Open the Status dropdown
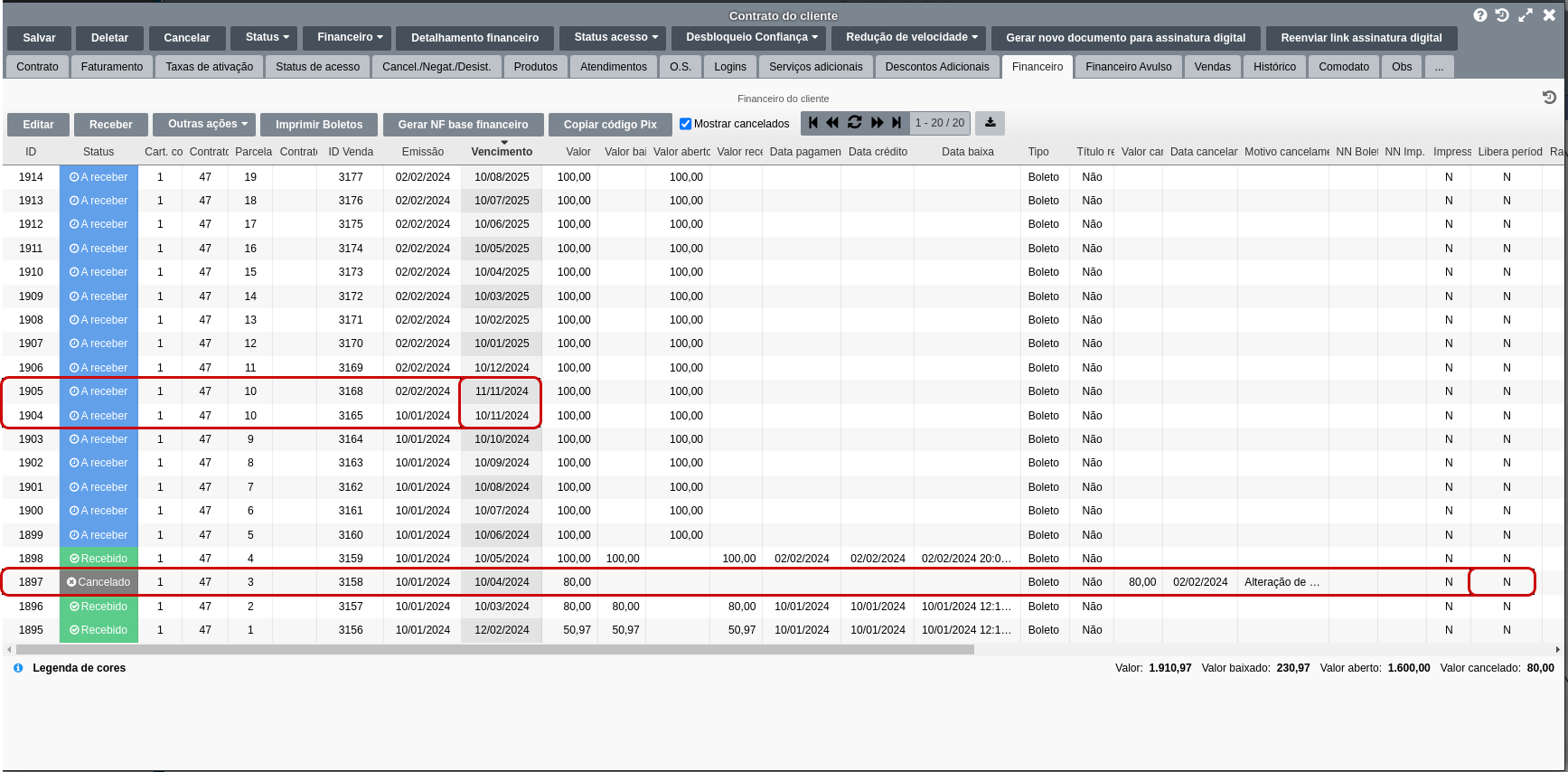 coord(264,37)
